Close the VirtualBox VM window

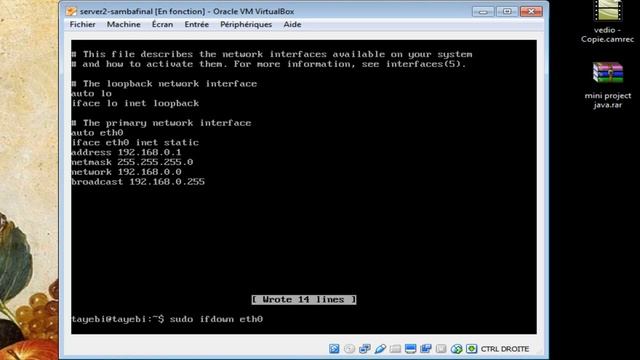[x=531, y=11]
